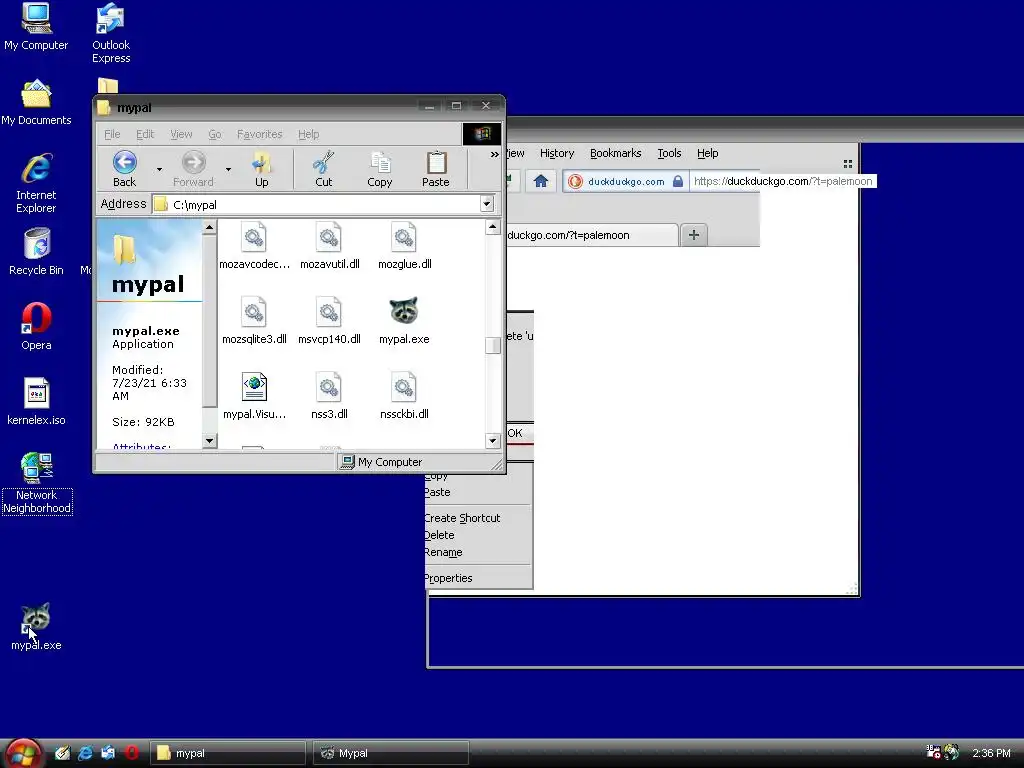Image resolution: width=1024 pixels, height=768 pixels.
Task: Go Back in mypal folder window
Action: coord(124,169)
